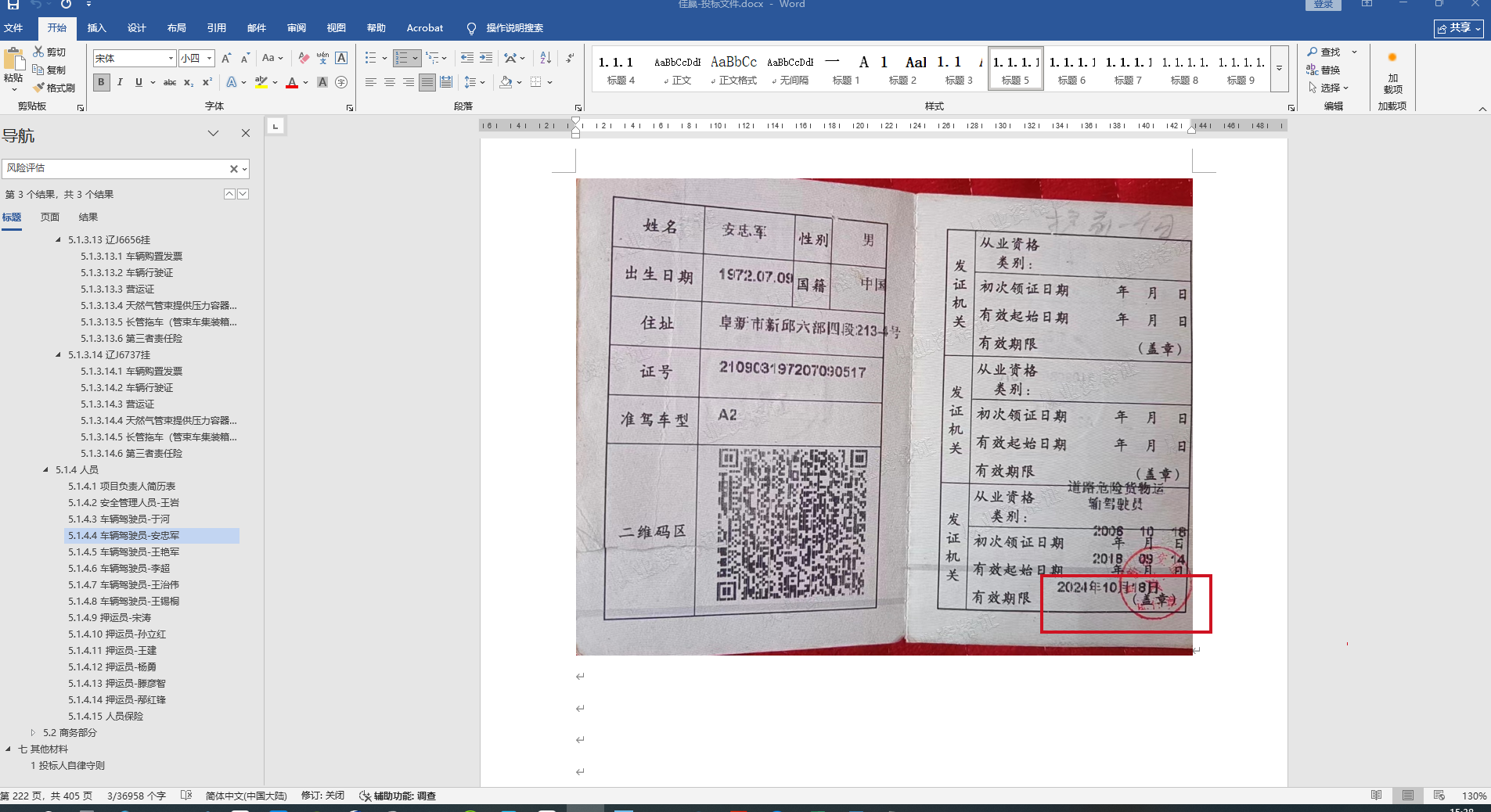Click the red font color swatch
Screen dimensions: 1491x812
tap(292, 82)
